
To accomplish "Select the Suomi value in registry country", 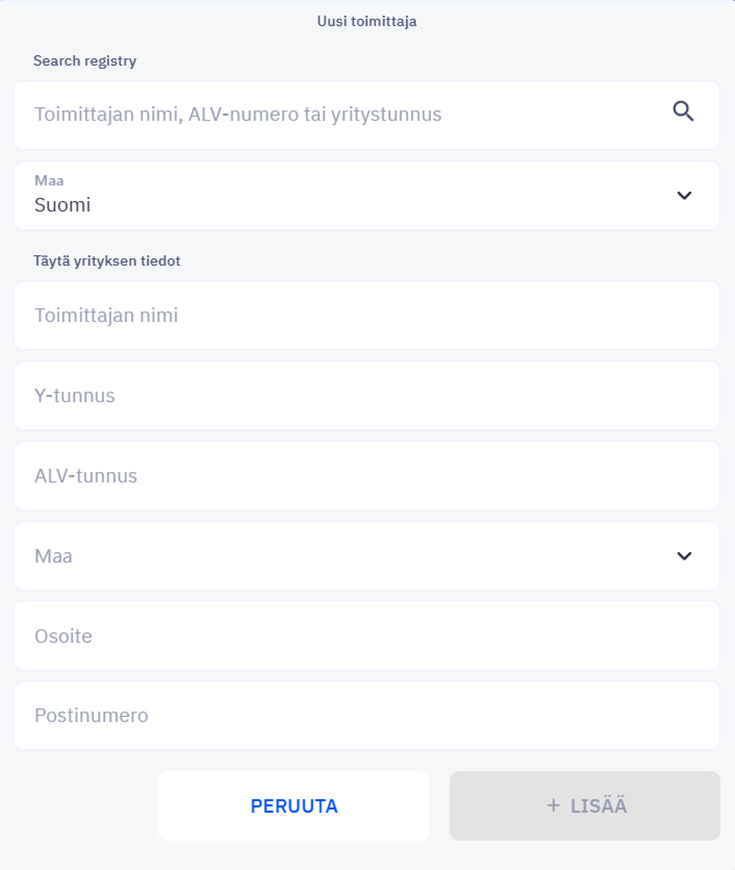I will (62, 205).
